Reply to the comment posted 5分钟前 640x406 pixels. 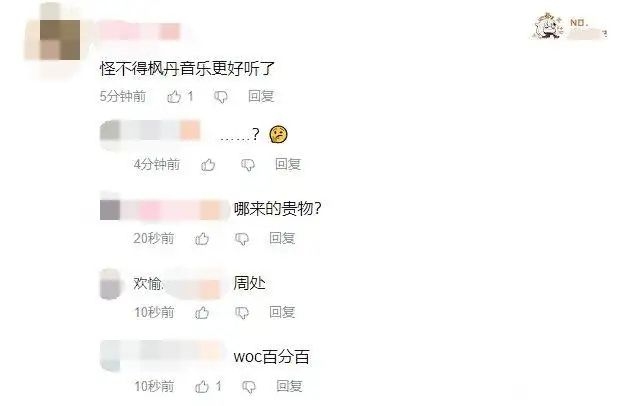(x=261, y=96)
